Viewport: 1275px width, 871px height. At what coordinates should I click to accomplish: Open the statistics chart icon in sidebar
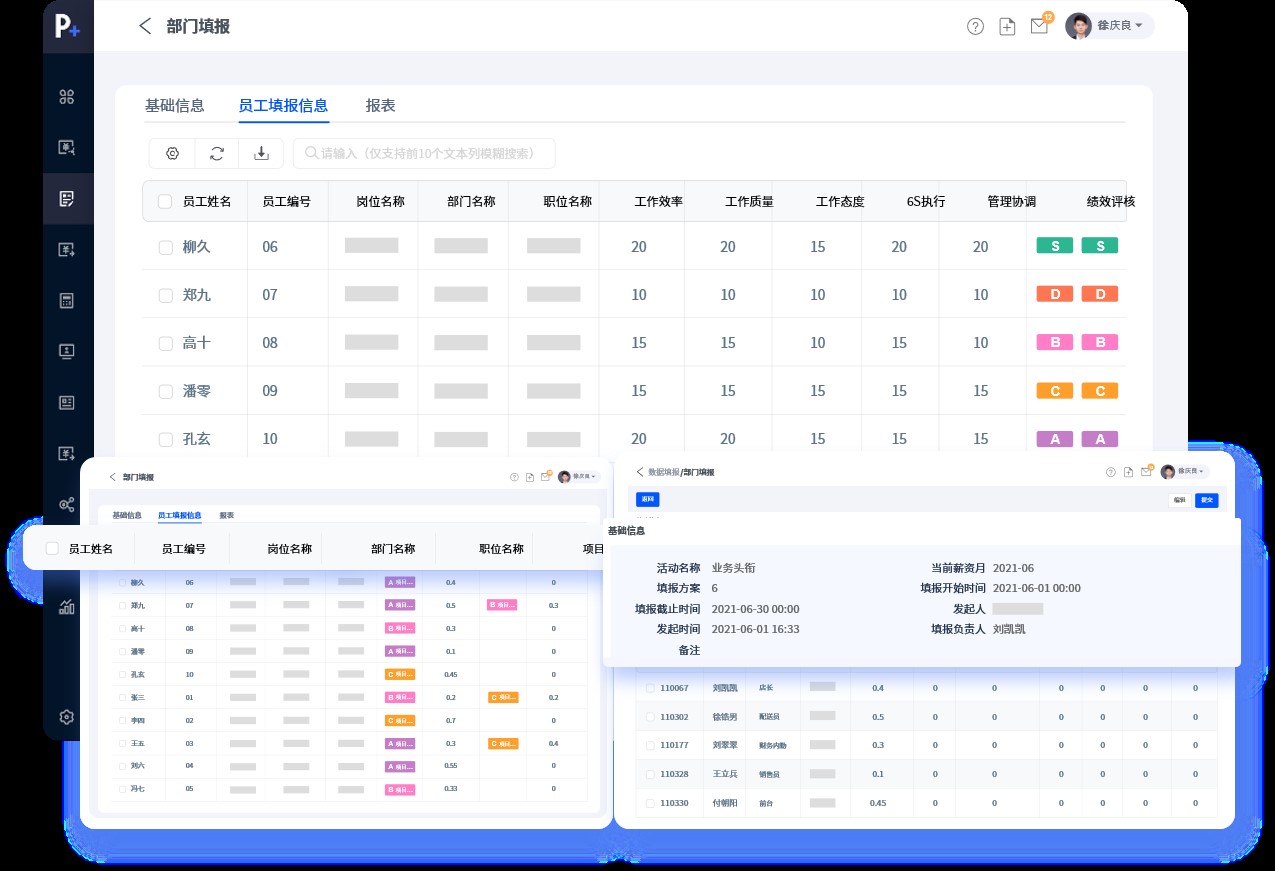pos(67,607)
